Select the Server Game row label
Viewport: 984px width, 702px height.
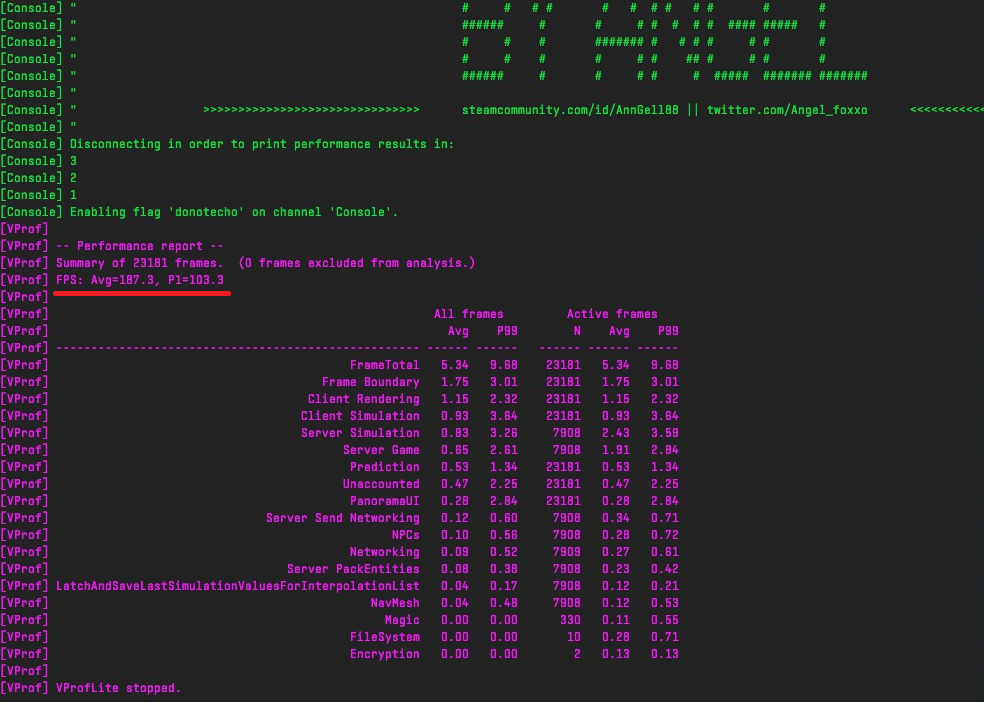coord(381,450)
